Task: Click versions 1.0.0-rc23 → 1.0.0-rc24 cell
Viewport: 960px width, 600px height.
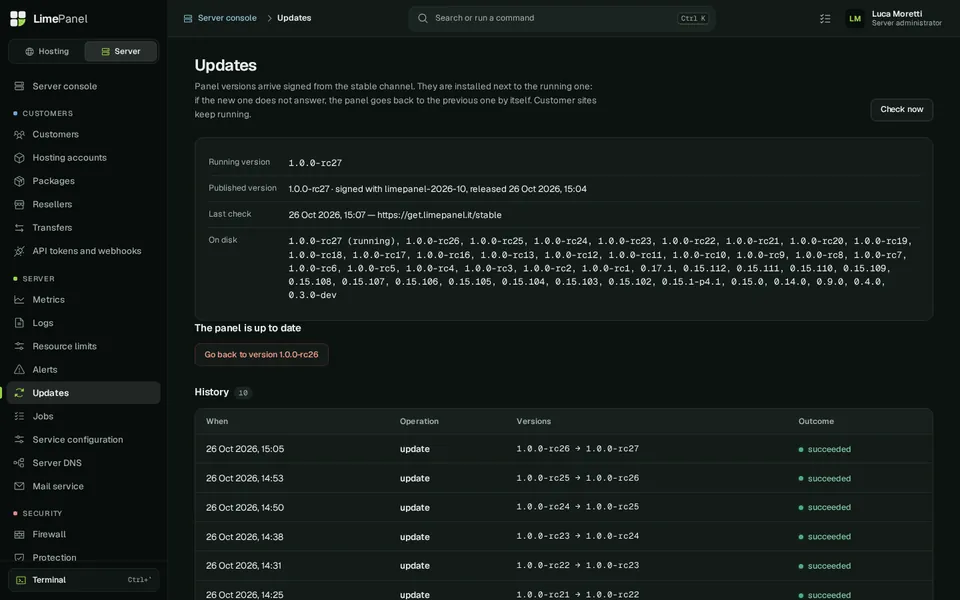Action: point(577,536)
